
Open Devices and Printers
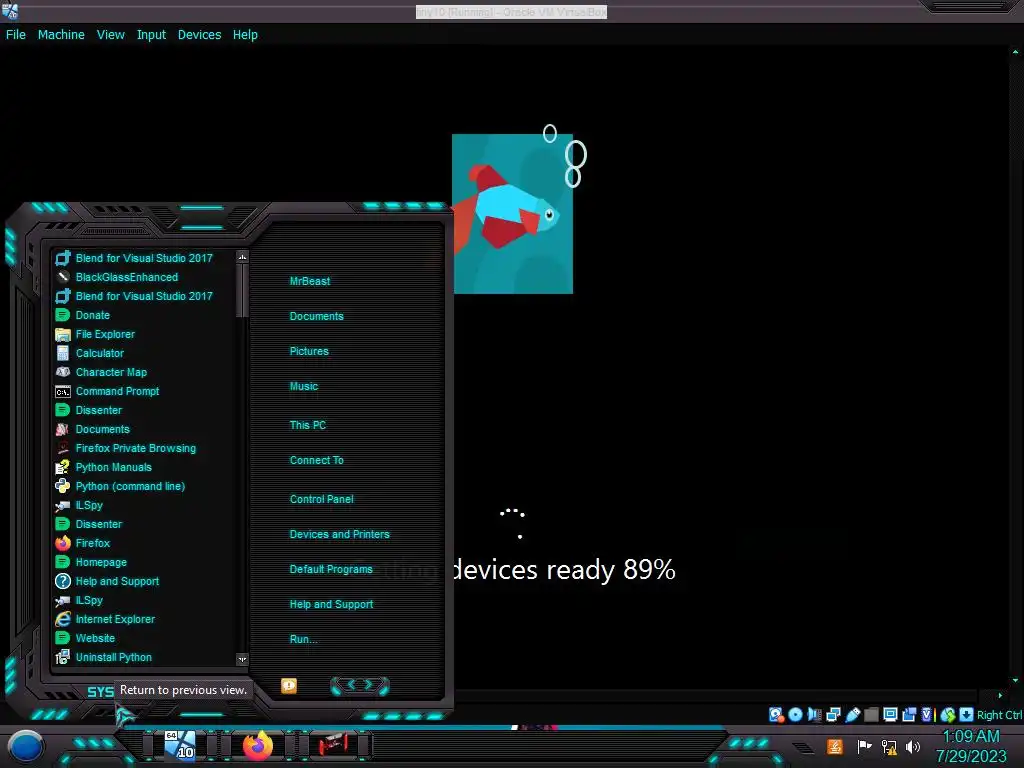click(x=339, y=534)
